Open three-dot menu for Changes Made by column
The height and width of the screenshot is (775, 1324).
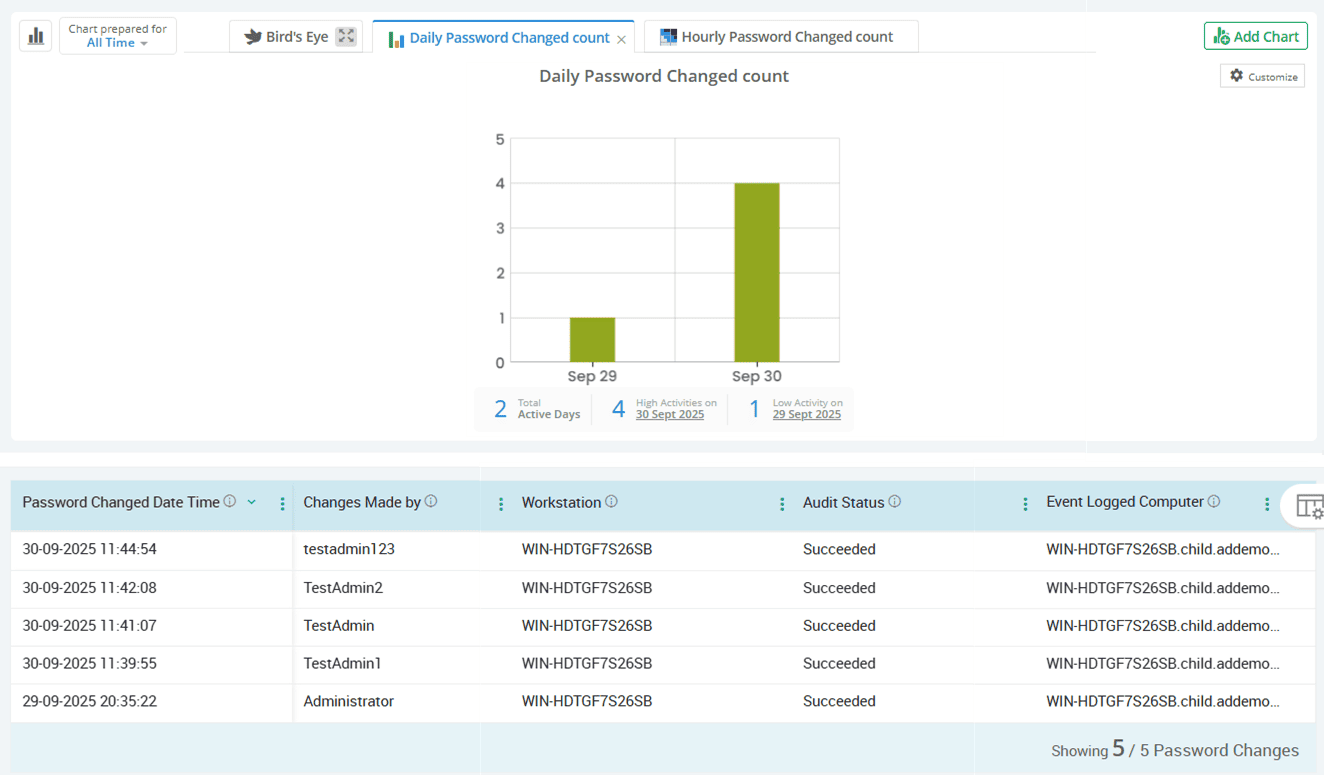pos(501,504)
